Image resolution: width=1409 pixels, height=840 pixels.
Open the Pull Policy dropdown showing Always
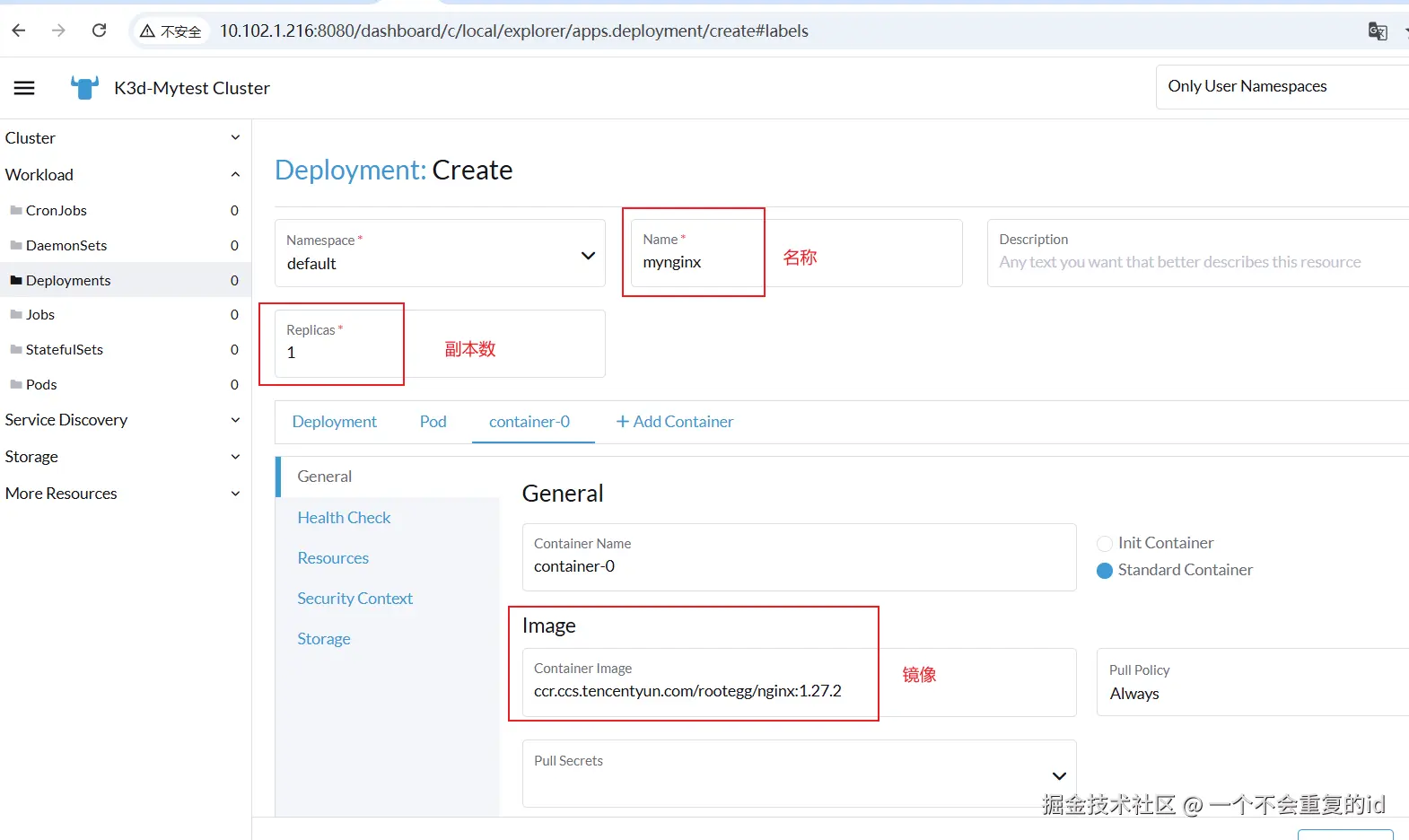click(1253, 682)
